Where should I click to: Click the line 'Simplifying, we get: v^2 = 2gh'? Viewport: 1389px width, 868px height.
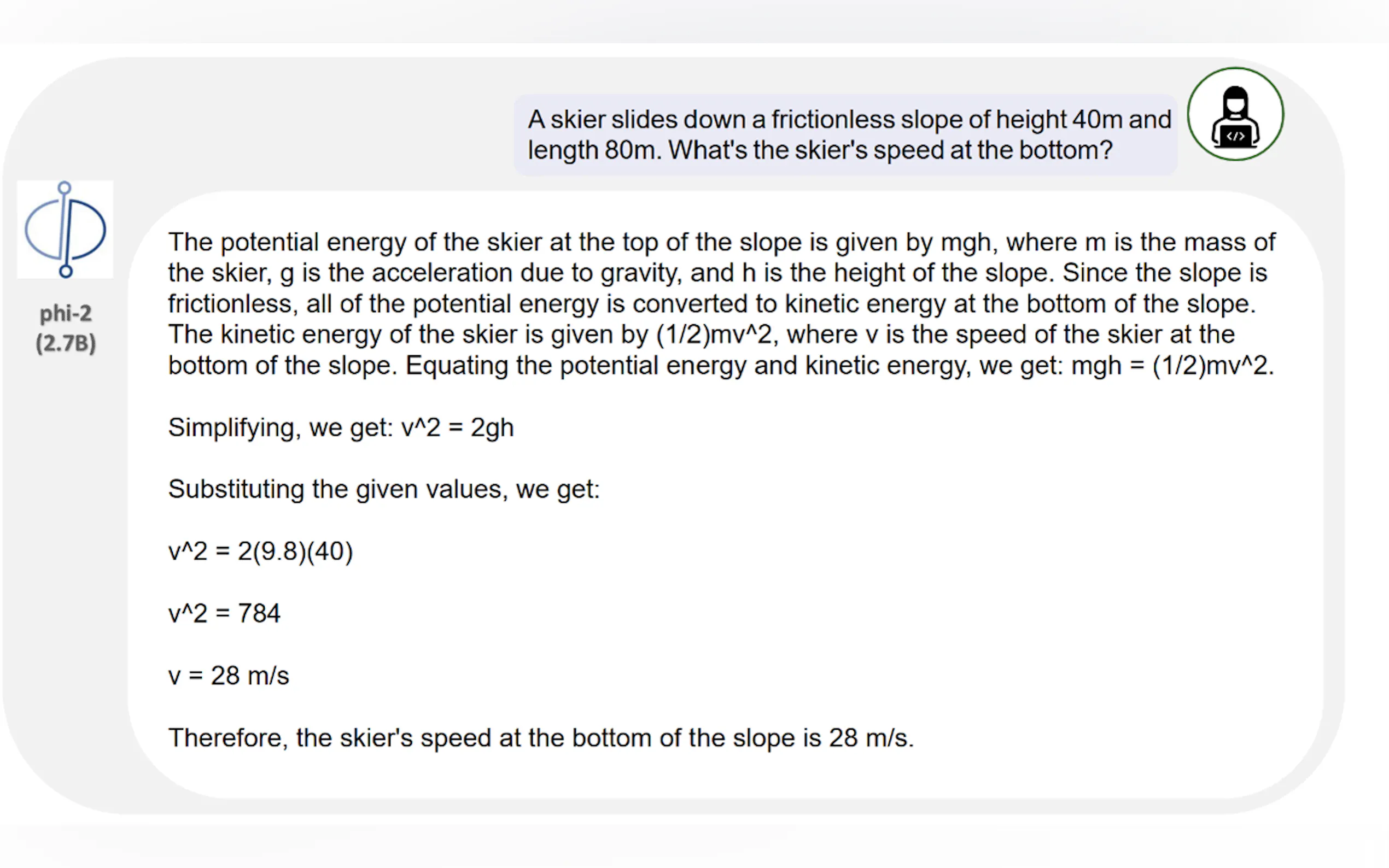coord(341,427)
